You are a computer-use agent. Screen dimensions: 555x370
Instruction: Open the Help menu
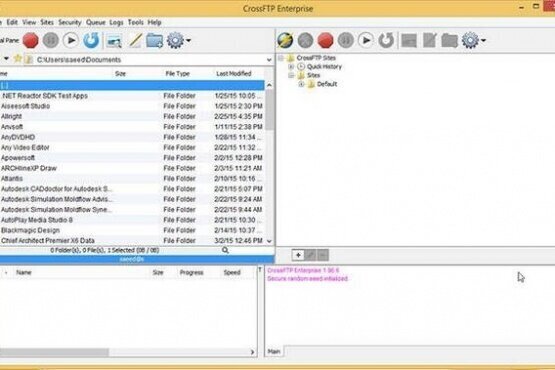(154, 22)
